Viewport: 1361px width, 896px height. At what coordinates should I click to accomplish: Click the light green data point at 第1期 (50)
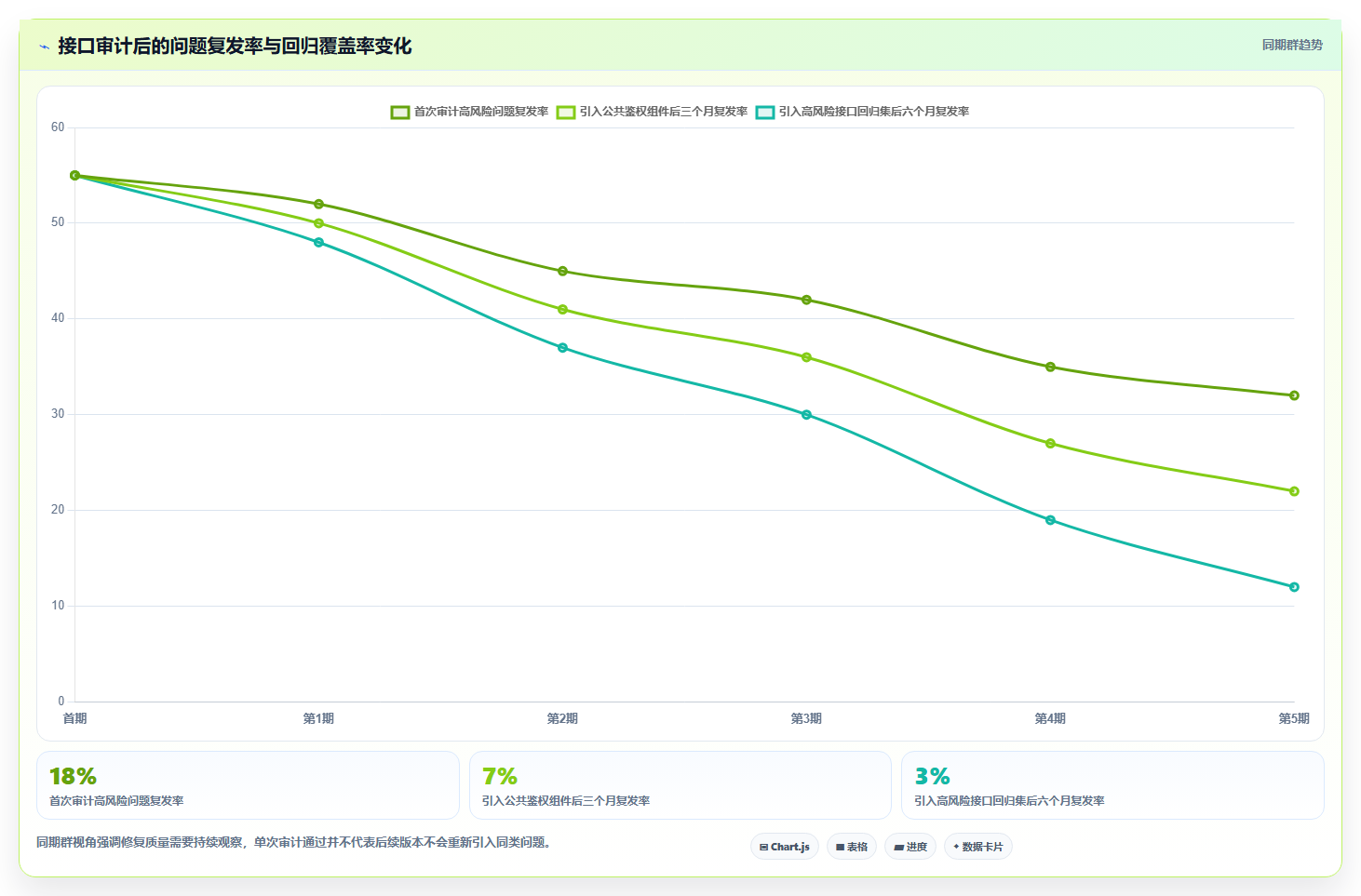point(318,223)
